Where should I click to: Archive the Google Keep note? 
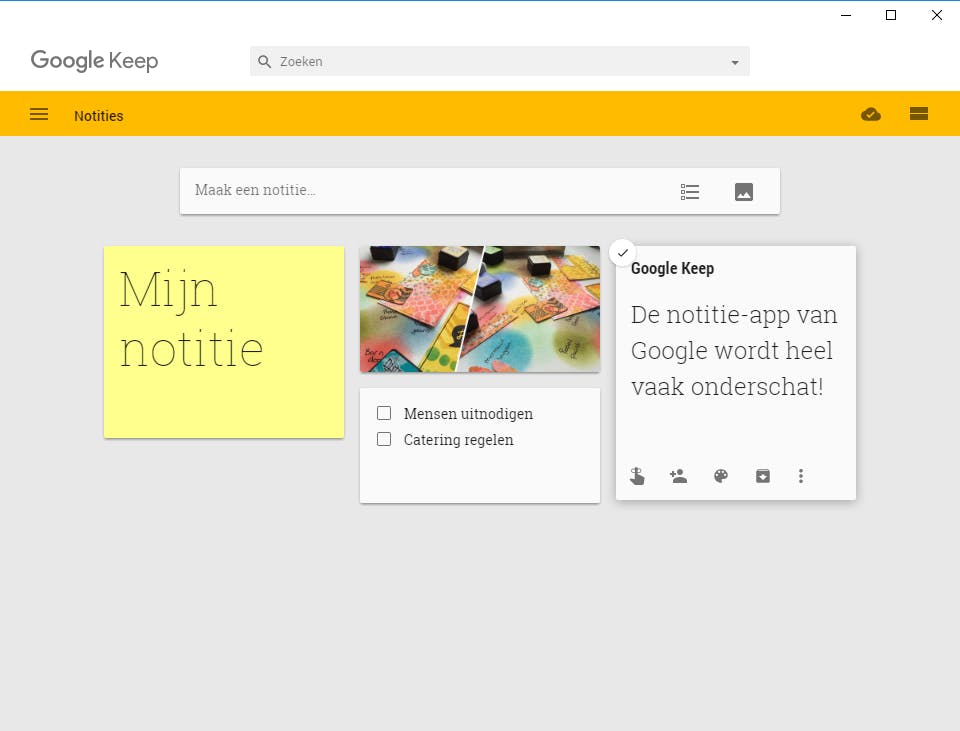[762, 476]
